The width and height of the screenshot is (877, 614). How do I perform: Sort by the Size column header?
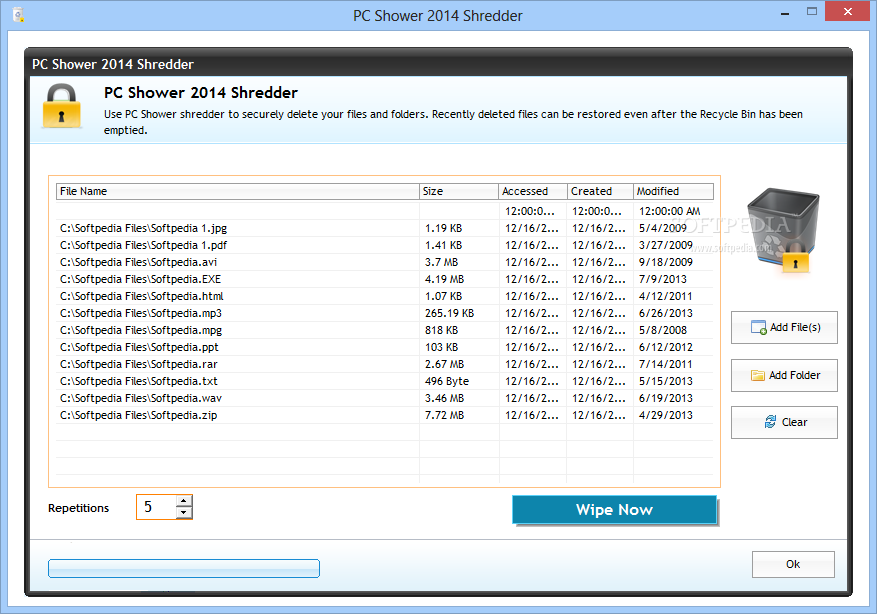tap(459, 191)
